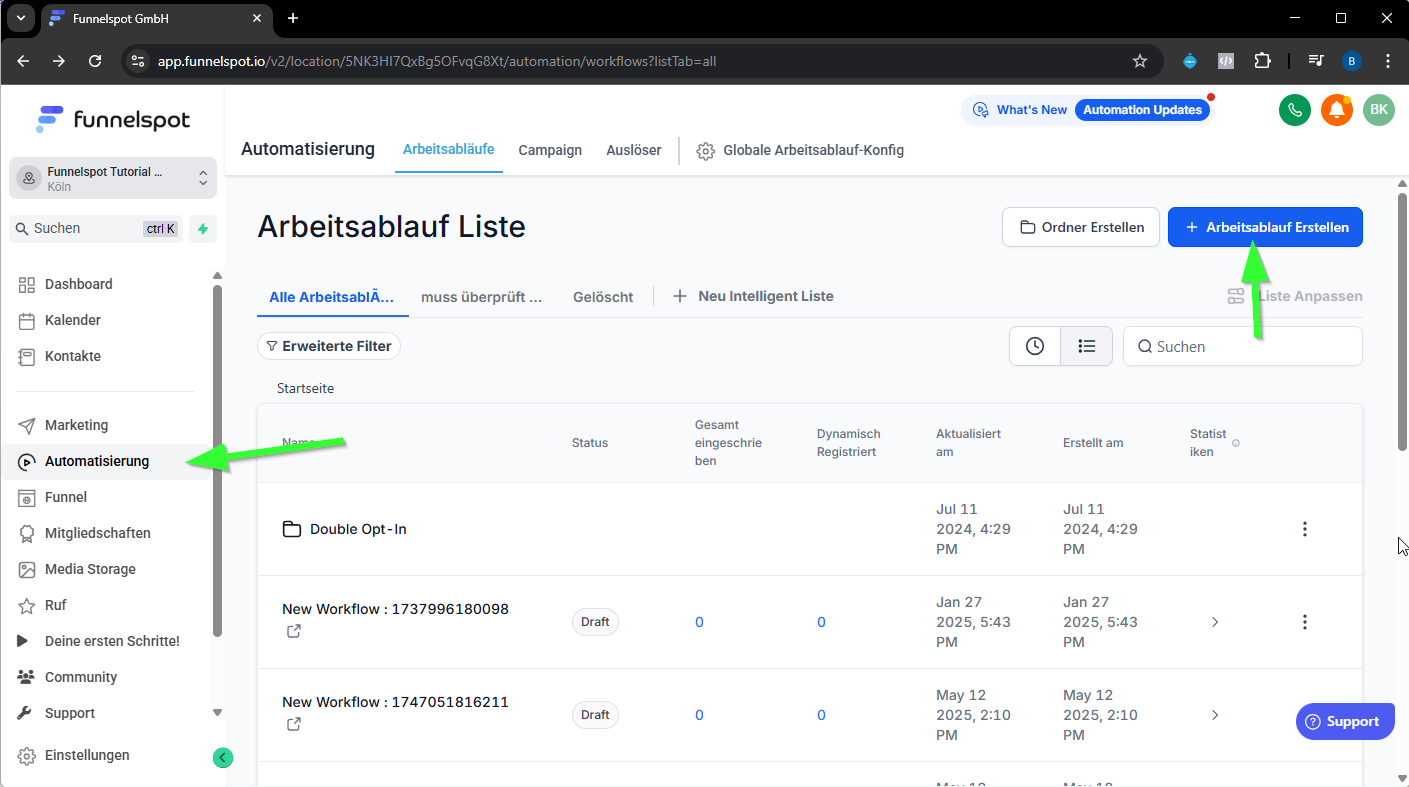Open Mitgliedschaften in the sidebar
The image size is (1409, 787).
(97, 533)
